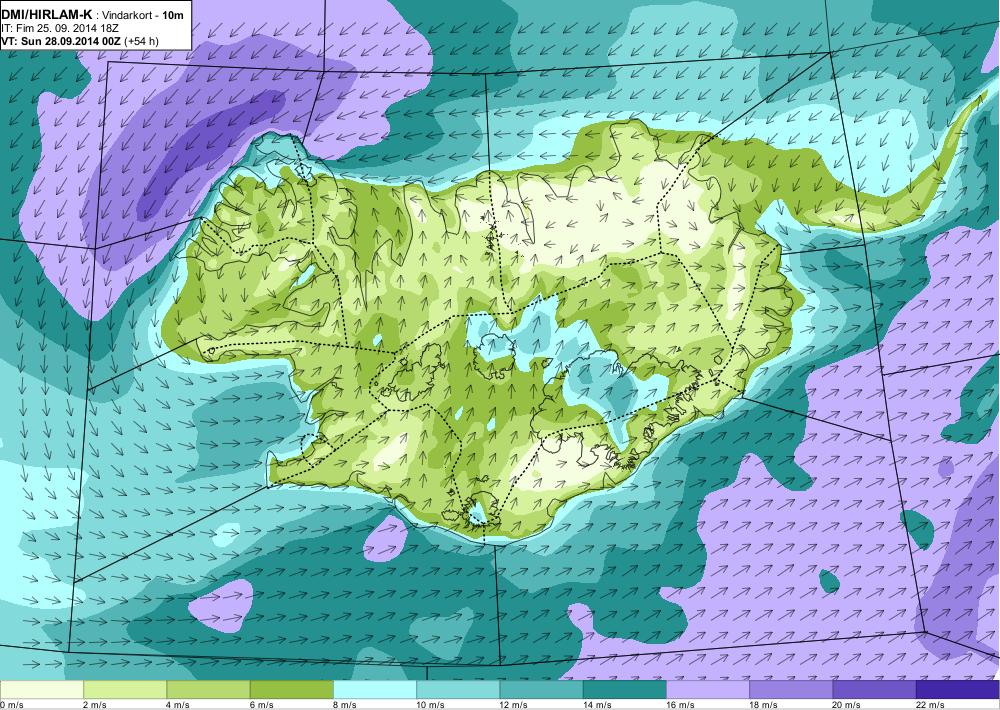Click the '10 m/s' legend label
1000x710 pixels.
click(430, 705)
